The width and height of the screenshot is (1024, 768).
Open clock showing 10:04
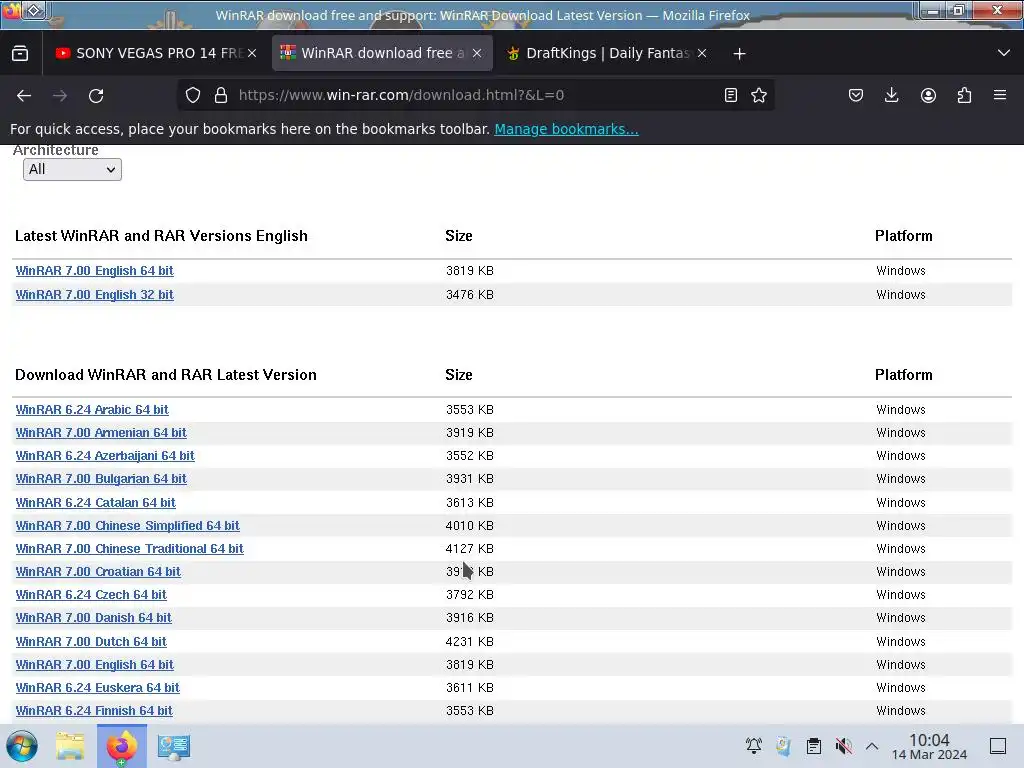pyautogui.click(x=929, y=746)
